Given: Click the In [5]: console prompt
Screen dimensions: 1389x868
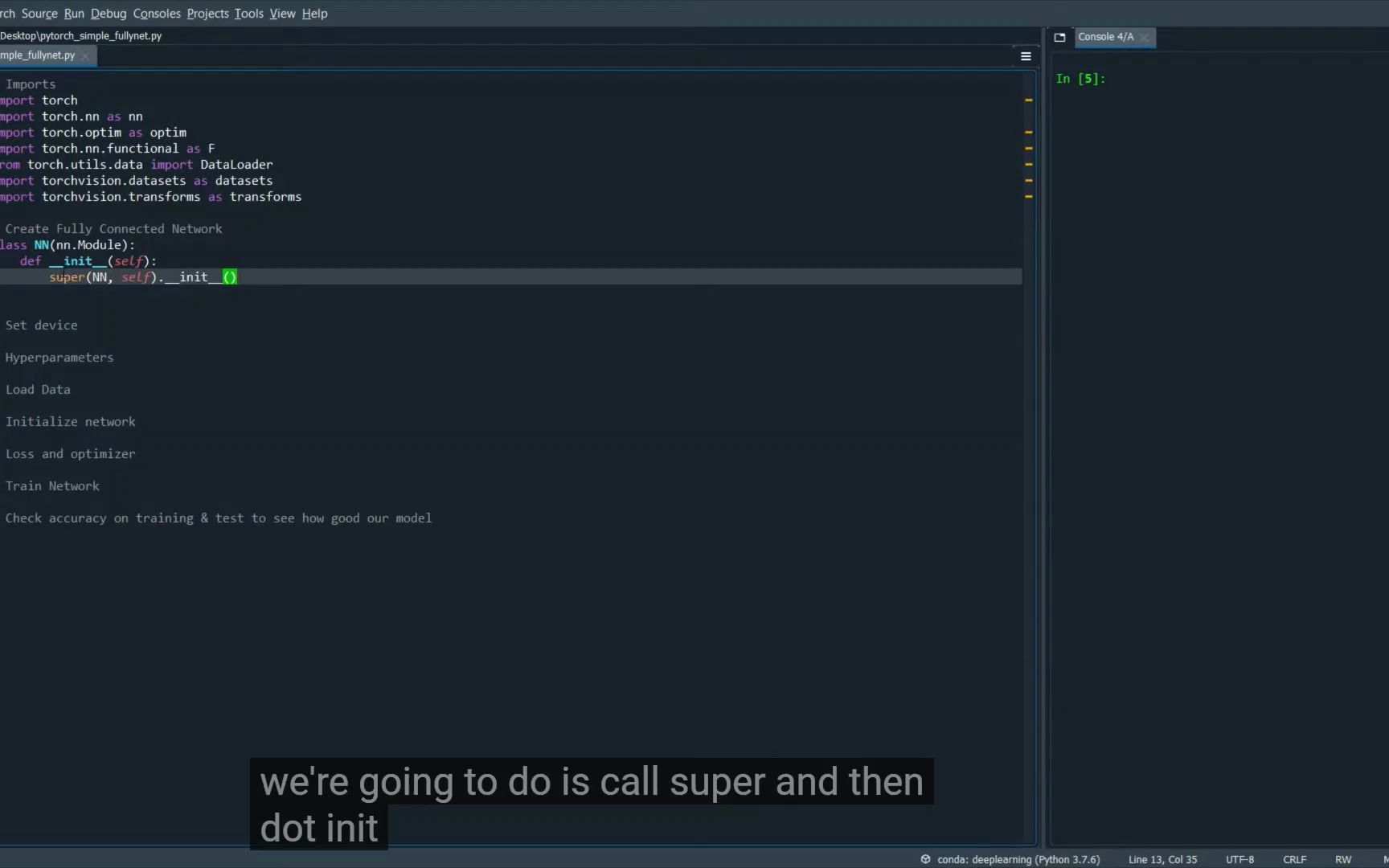Looking at the screenshot, I should [1081, 79].
